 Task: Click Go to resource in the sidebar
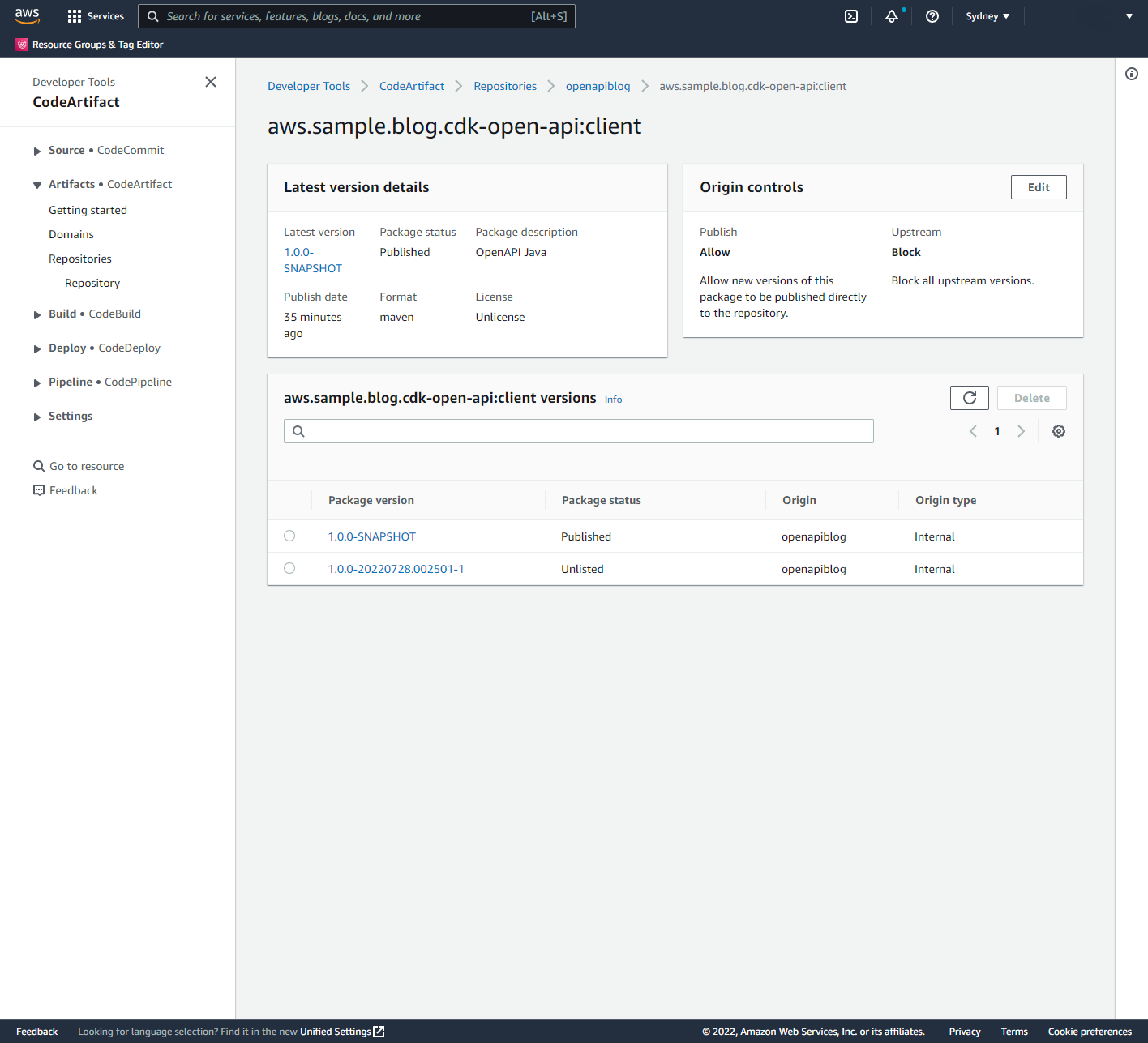point(86,465)
